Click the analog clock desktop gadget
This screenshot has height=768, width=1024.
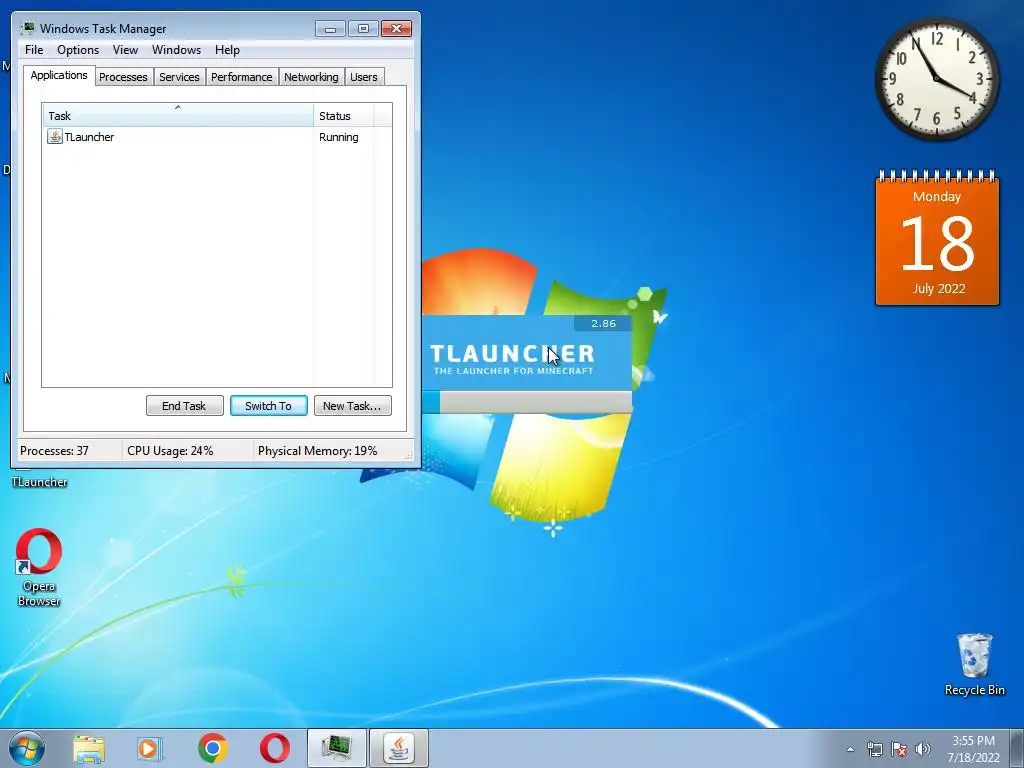coord(936,78)
